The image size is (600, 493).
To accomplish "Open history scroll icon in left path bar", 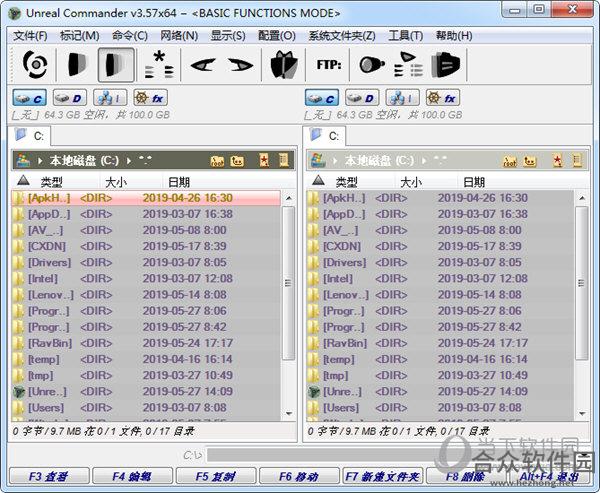I will [284, 160].
